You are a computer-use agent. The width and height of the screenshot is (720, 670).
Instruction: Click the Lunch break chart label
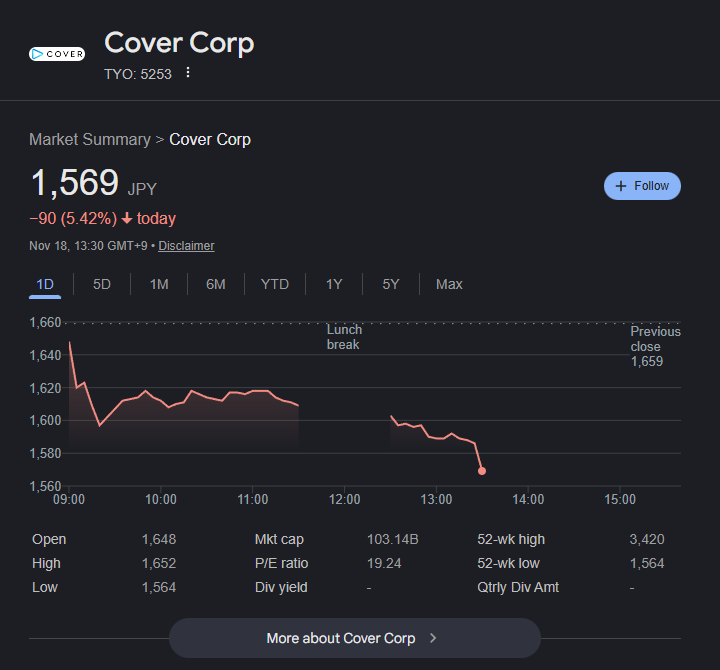(344, 337)
